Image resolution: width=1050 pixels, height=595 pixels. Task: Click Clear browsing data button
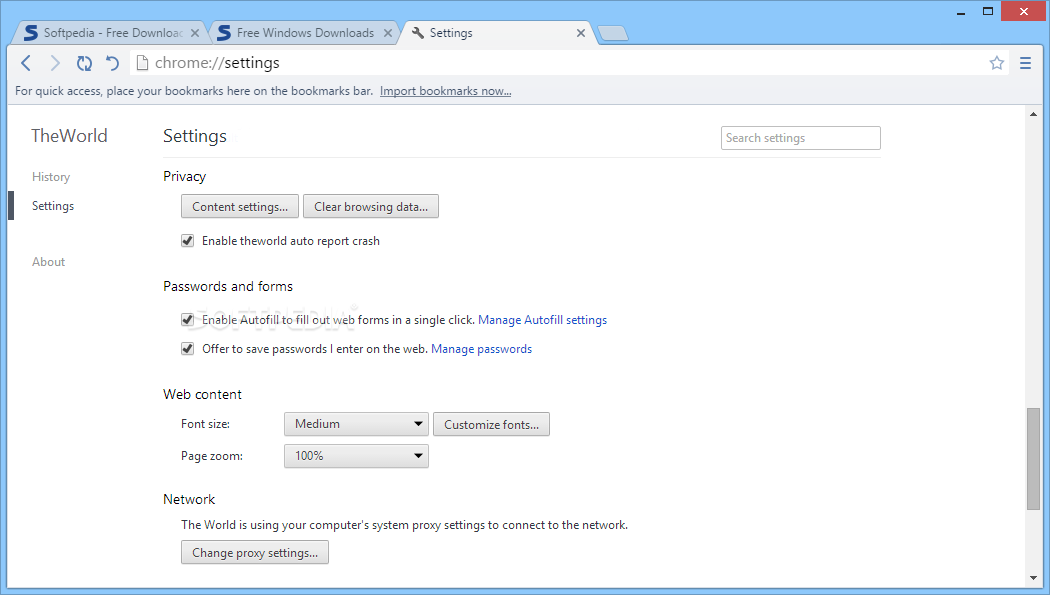[371, 206]
